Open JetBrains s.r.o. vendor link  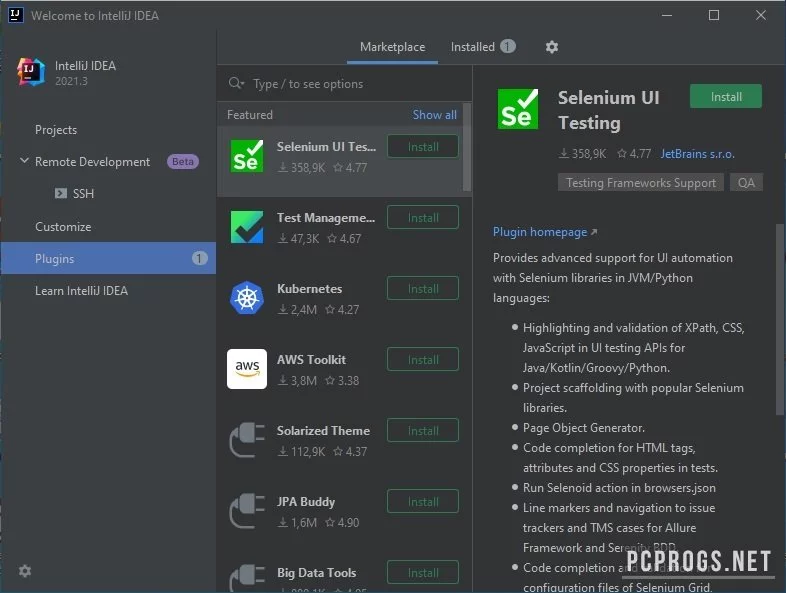(x=697, y=154)
